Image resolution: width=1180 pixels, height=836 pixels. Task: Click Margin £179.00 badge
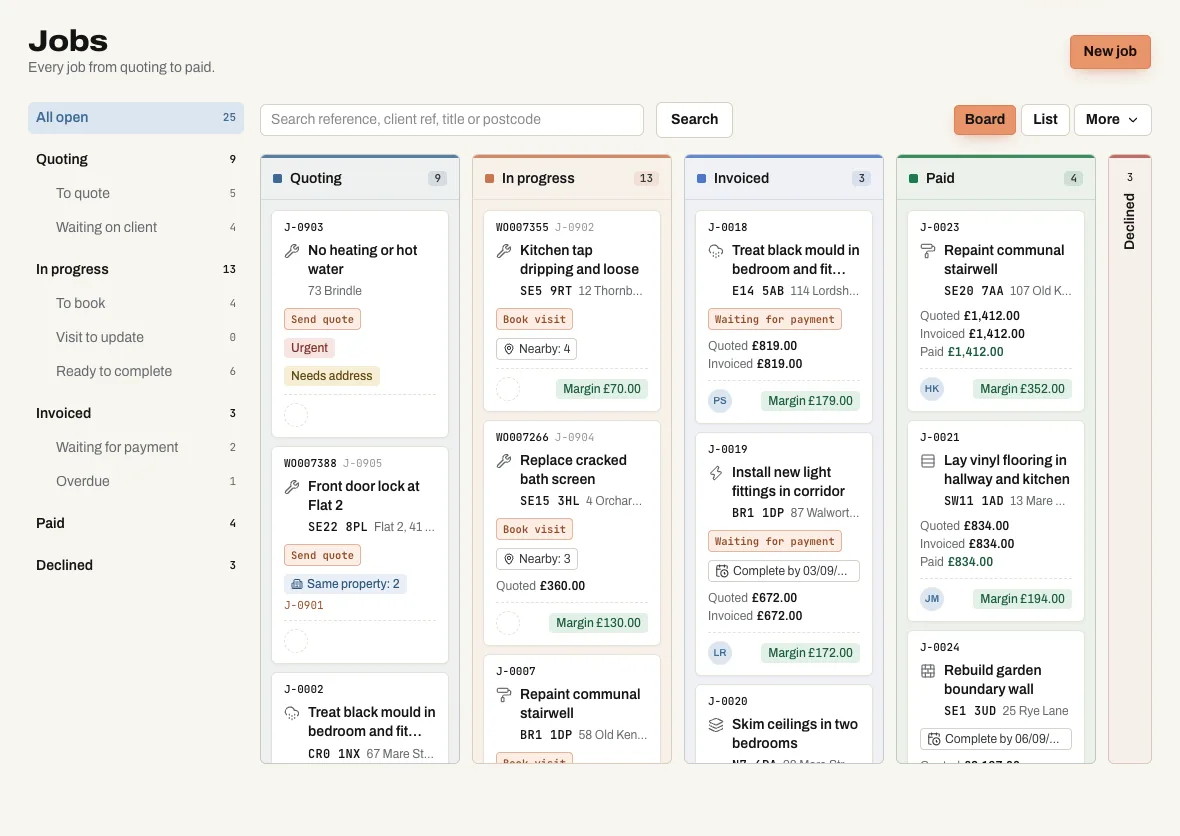click(810, 400)
